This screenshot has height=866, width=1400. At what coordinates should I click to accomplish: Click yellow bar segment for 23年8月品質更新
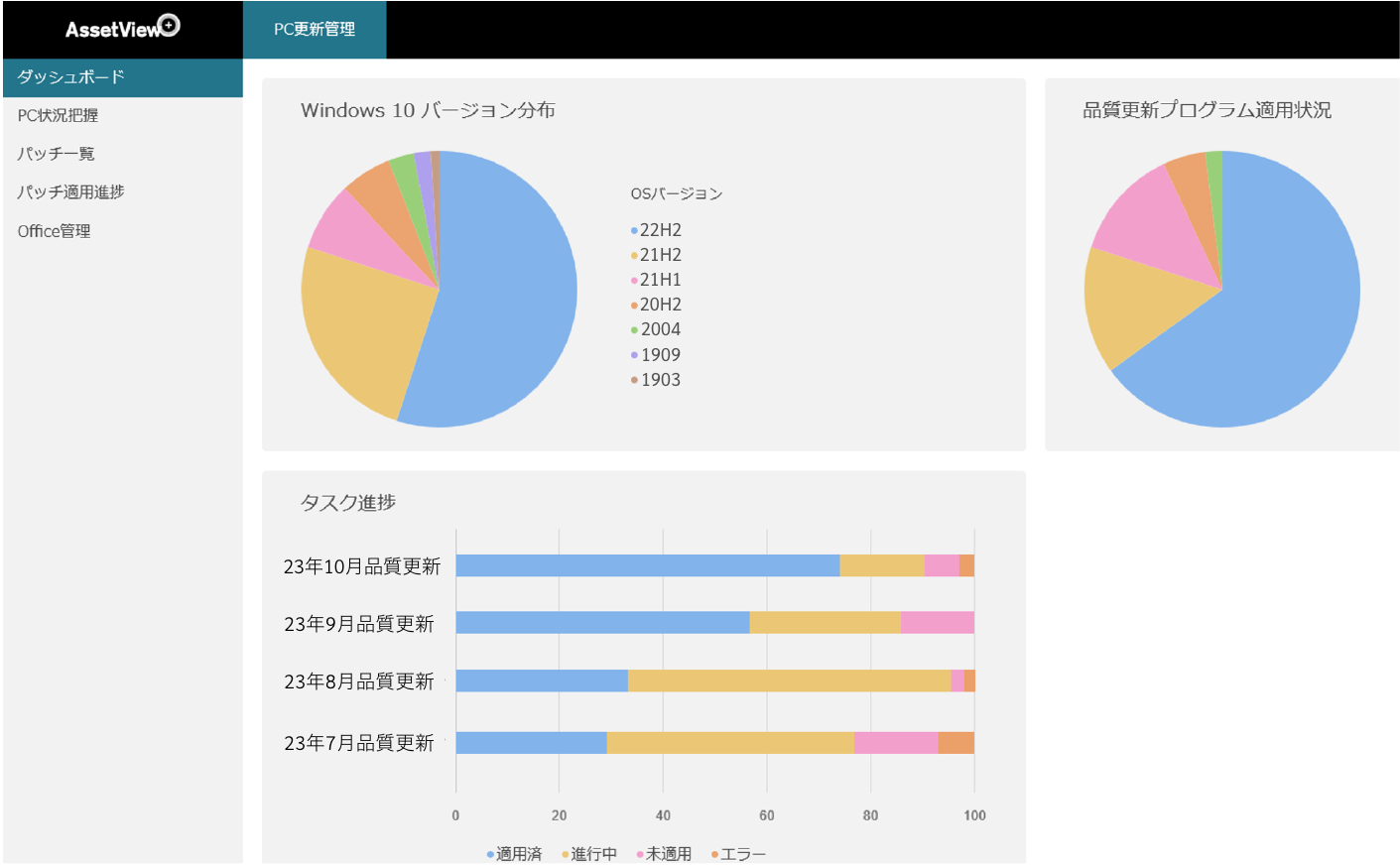(x=790, y=680)
